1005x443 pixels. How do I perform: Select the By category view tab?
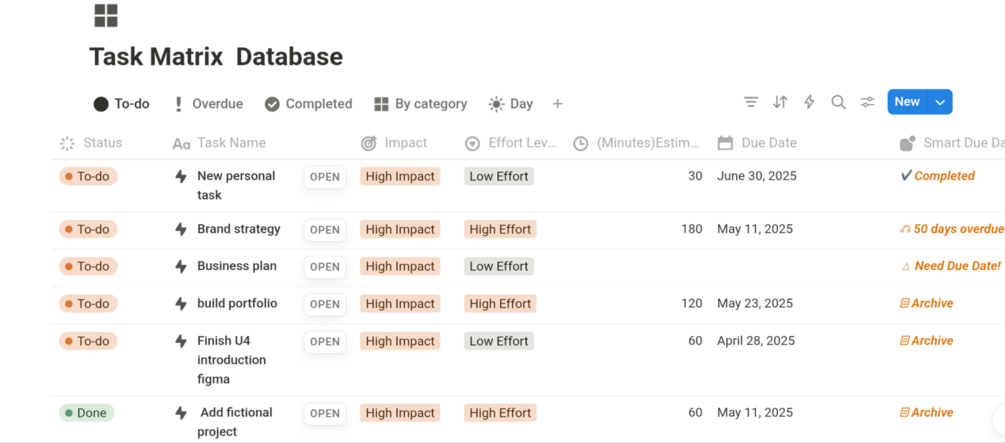click(x=421, y=104)
